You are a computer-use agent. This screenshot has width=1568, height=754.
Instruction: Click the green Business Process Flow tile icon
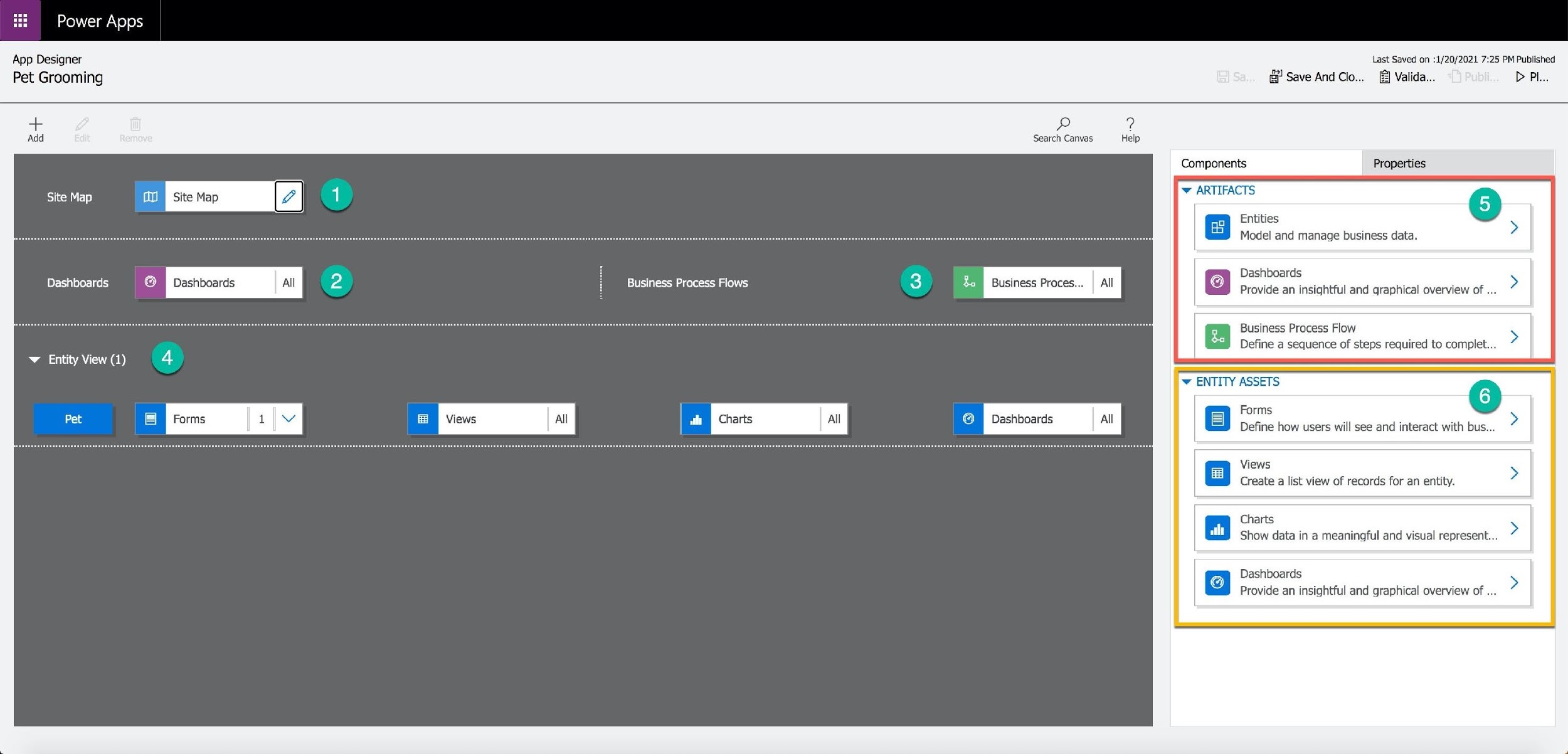pos(968,282)
